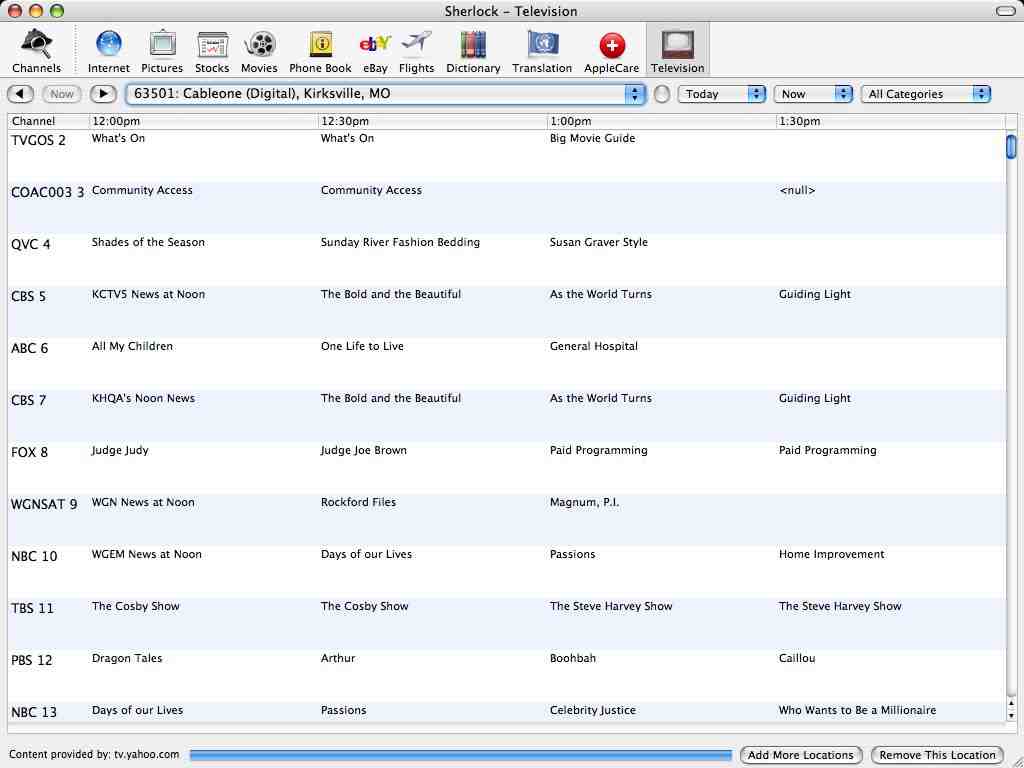
Task: Select the PBS 12 channel row
Action: point(507,675)
